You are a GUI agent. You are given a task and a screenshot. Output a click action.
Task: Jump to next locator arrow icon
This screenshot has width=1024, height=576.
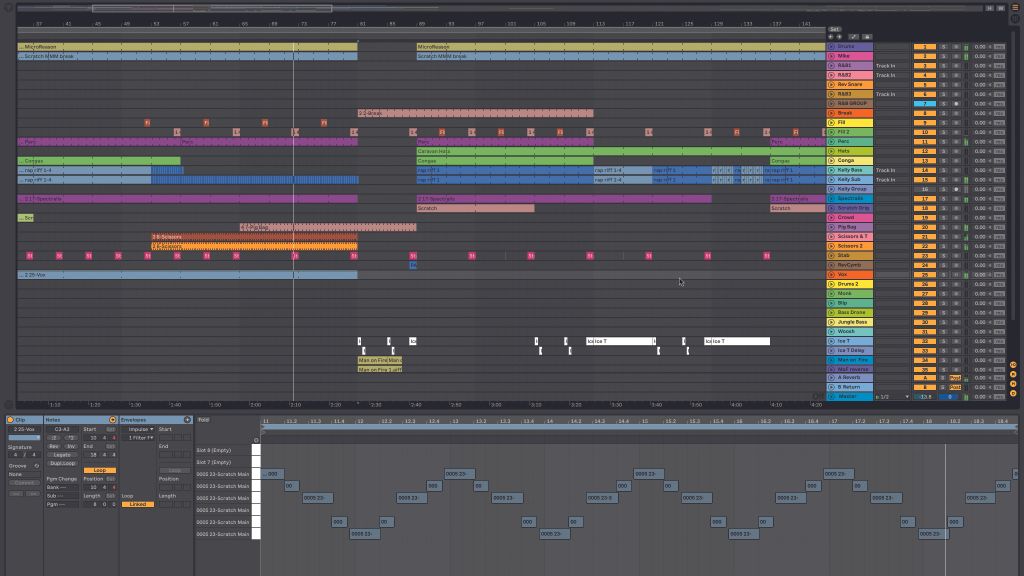click(839, 37)
